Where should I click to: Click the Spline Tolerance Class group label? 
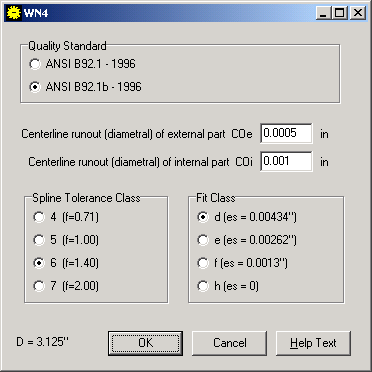point(86,198)
